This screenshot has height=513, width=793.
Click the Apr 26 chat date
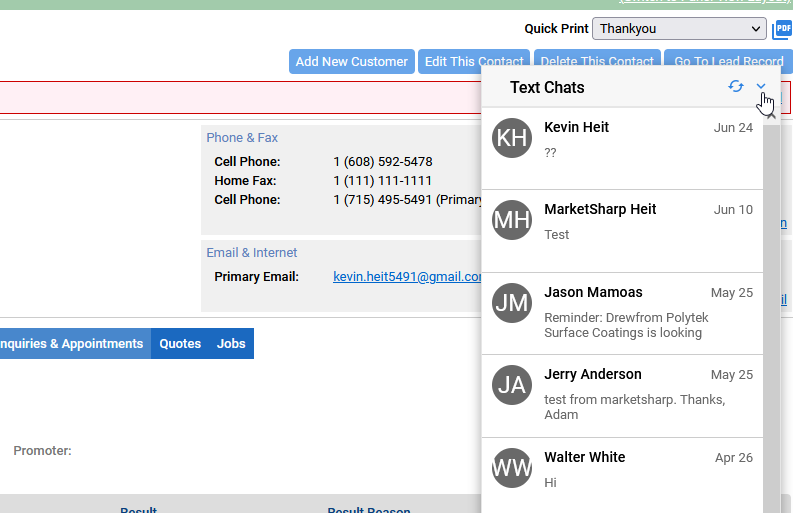click(x=734, y=458)
